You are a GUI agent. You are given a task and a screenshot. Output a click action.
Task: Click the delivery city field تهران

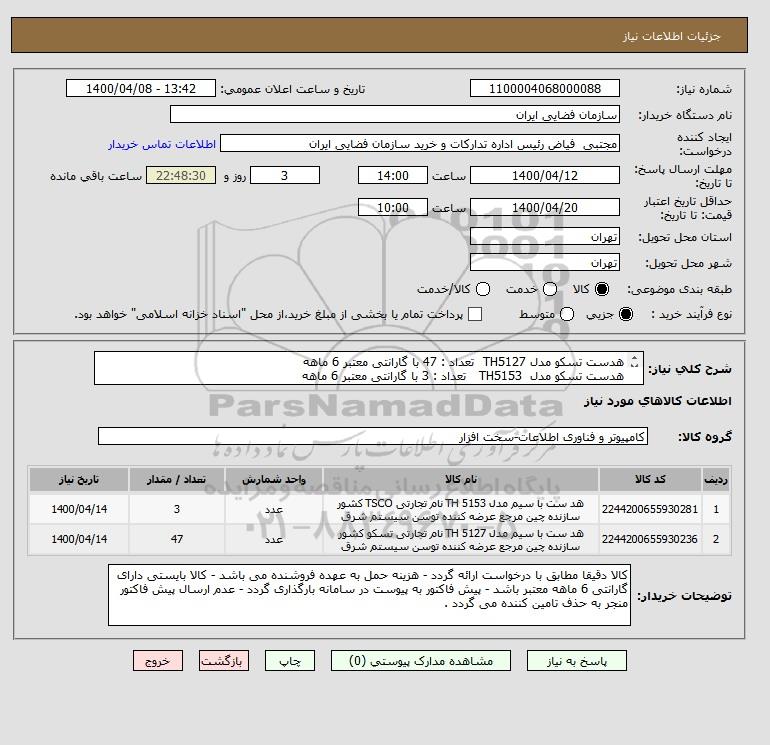[x=545, y=263]
